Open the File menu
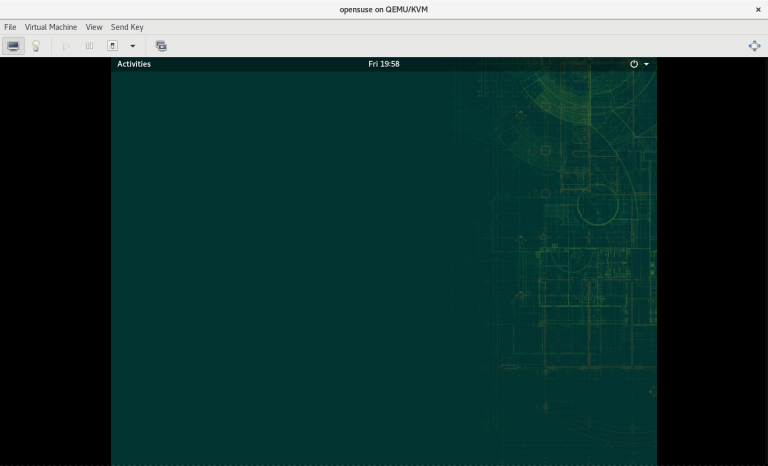This screenshot has height=466, width=768. pos(10,27)
